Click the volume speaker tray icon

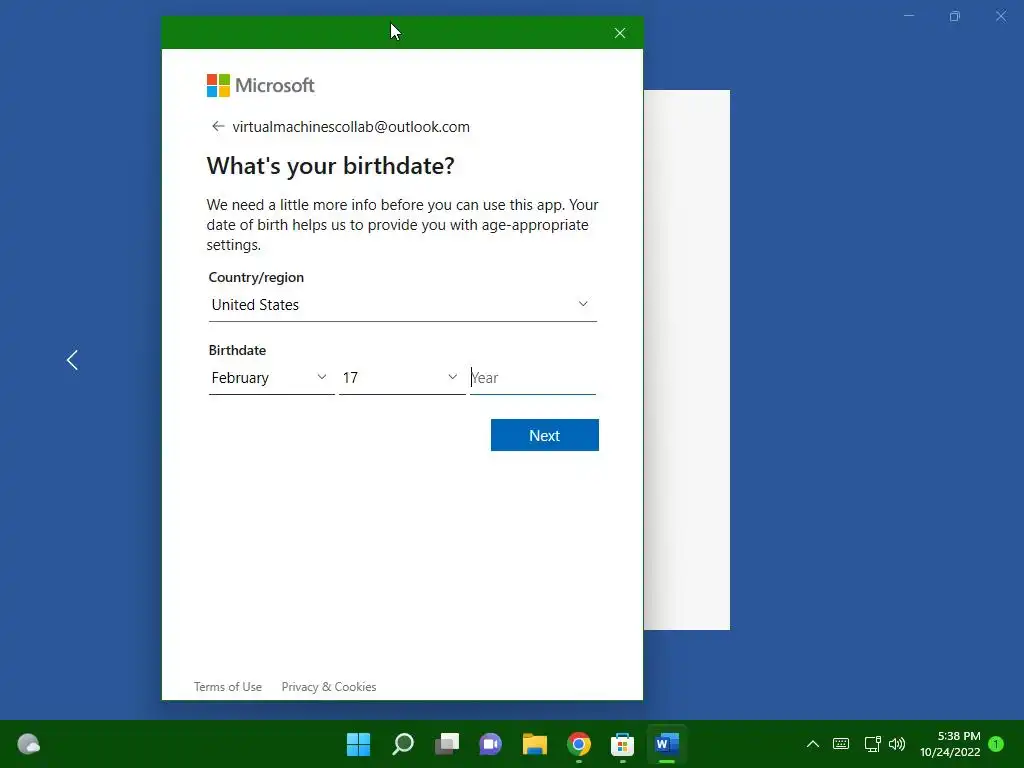(x=898, y=744)
